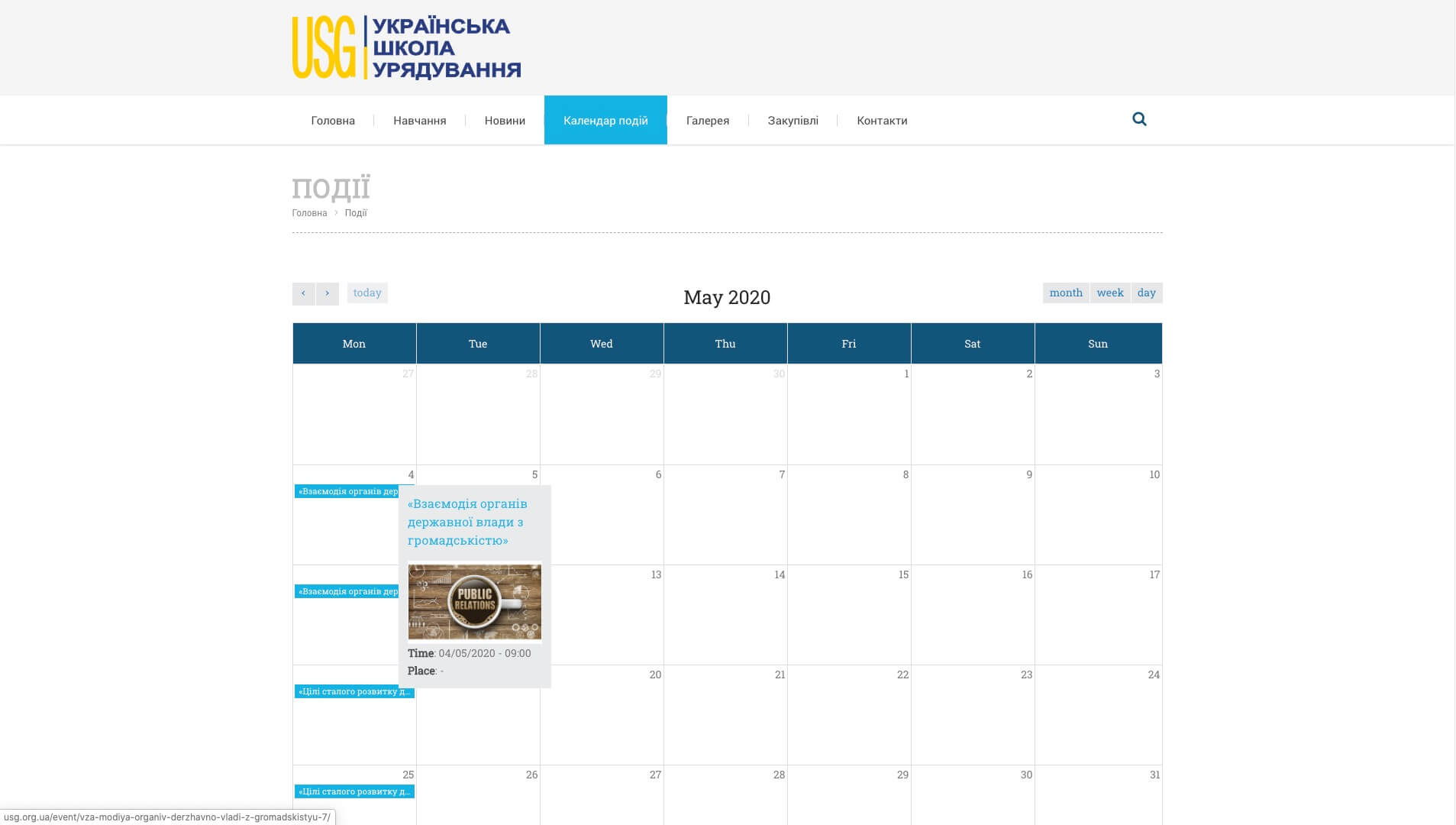Open Галерея menu item
This screenshot has height=825, width=1456.
click(x=708, y=121)
